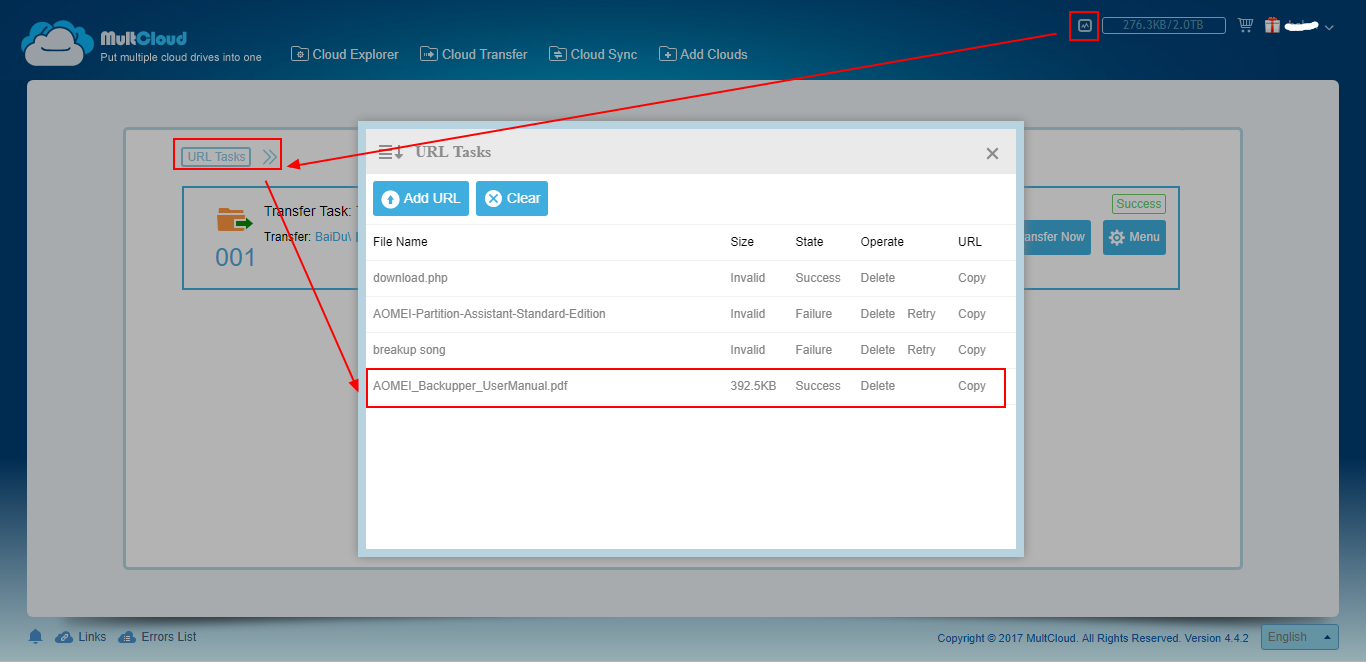The height and width of the screenshot is (662, 1366).
Task: Click the gift box icon
Action: (x=1272, y=26)
